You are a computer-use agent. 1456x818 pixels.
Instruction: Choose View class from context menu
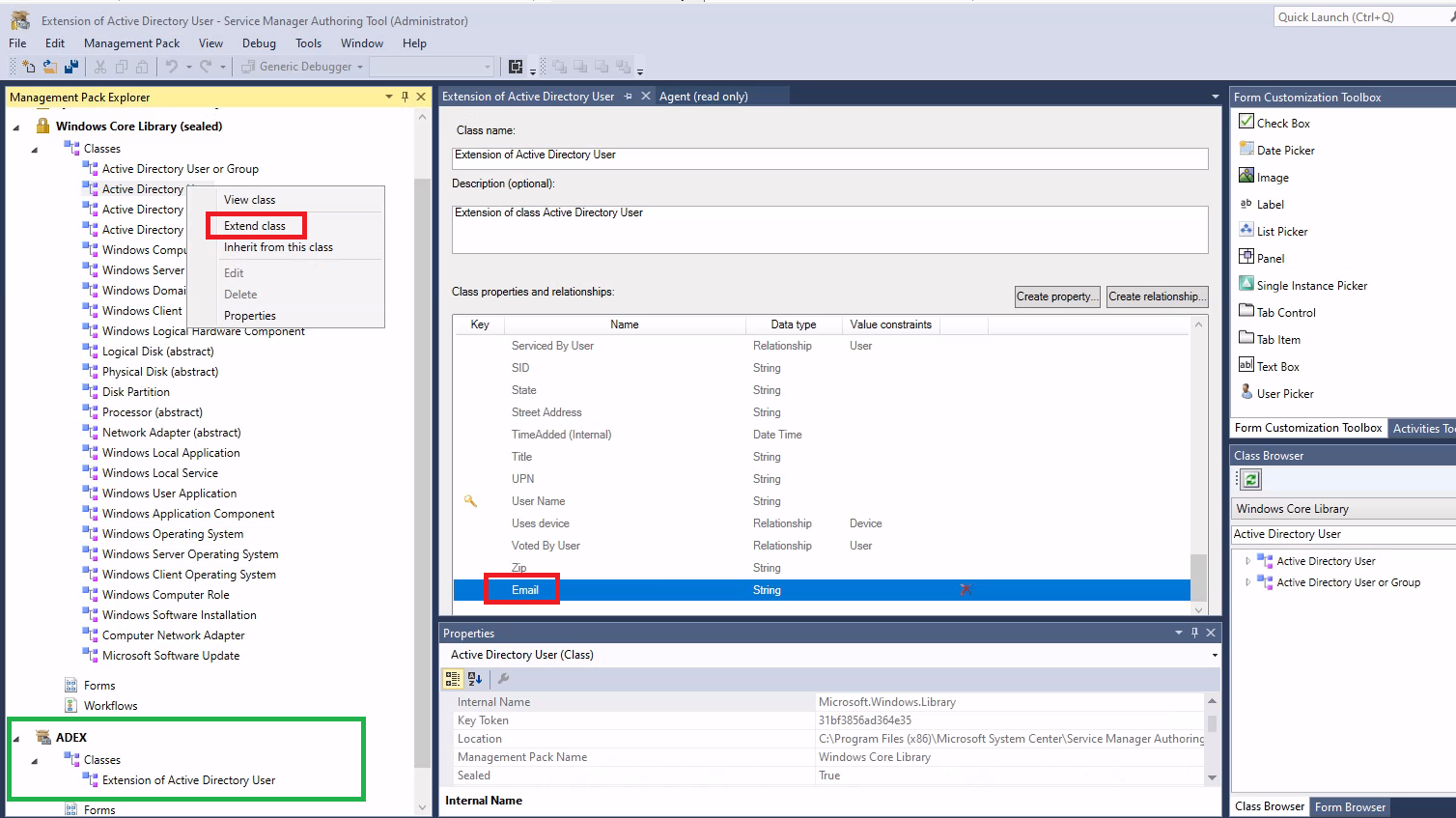(249, 200)
